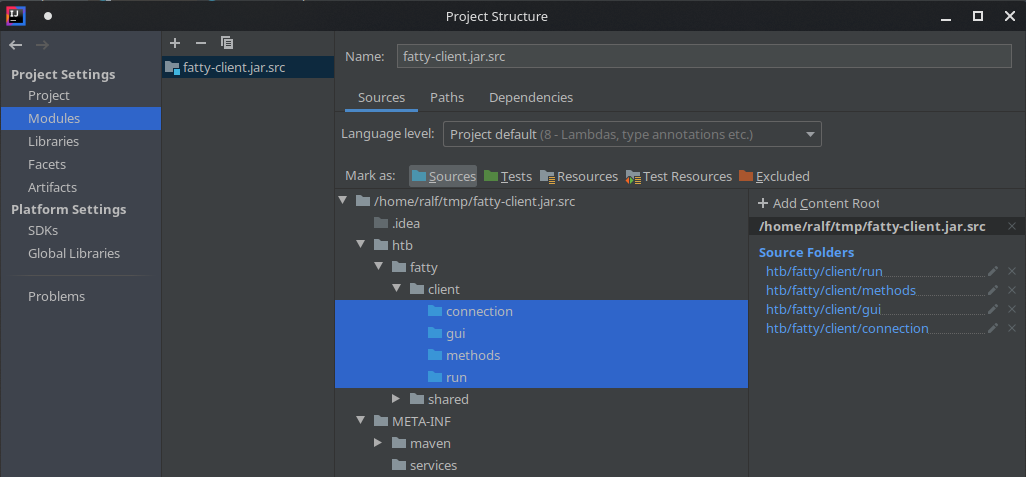Switch to the Paths tab
This screenshot has height=477, width=1026.
click(x=447, y=98)
